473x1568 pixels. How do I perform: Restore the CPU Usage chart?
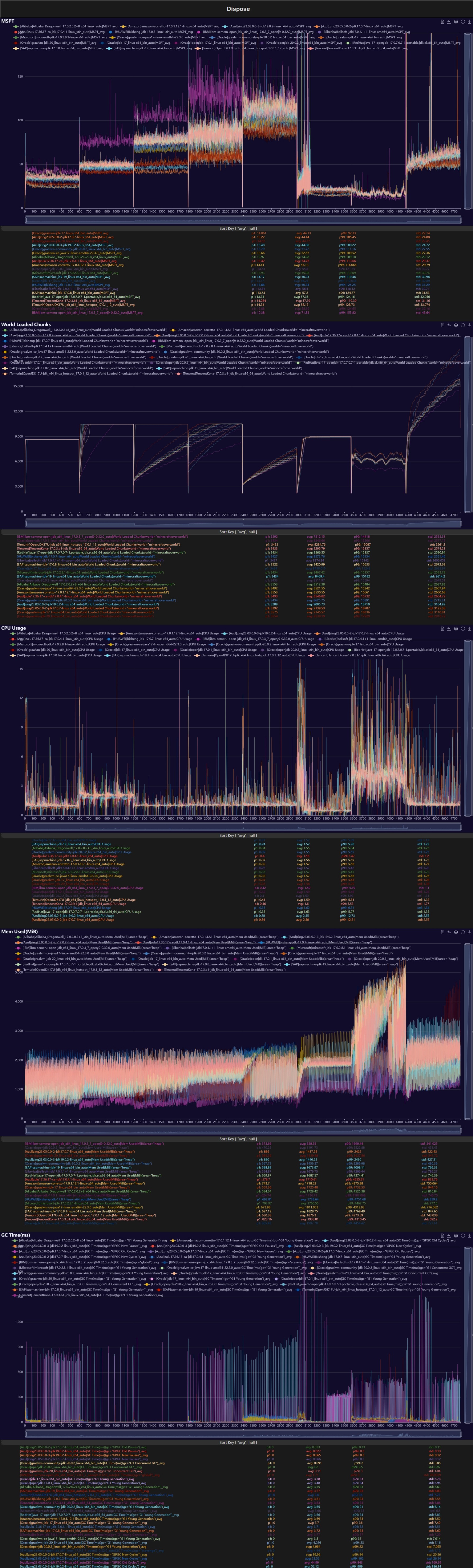(463, 628)
